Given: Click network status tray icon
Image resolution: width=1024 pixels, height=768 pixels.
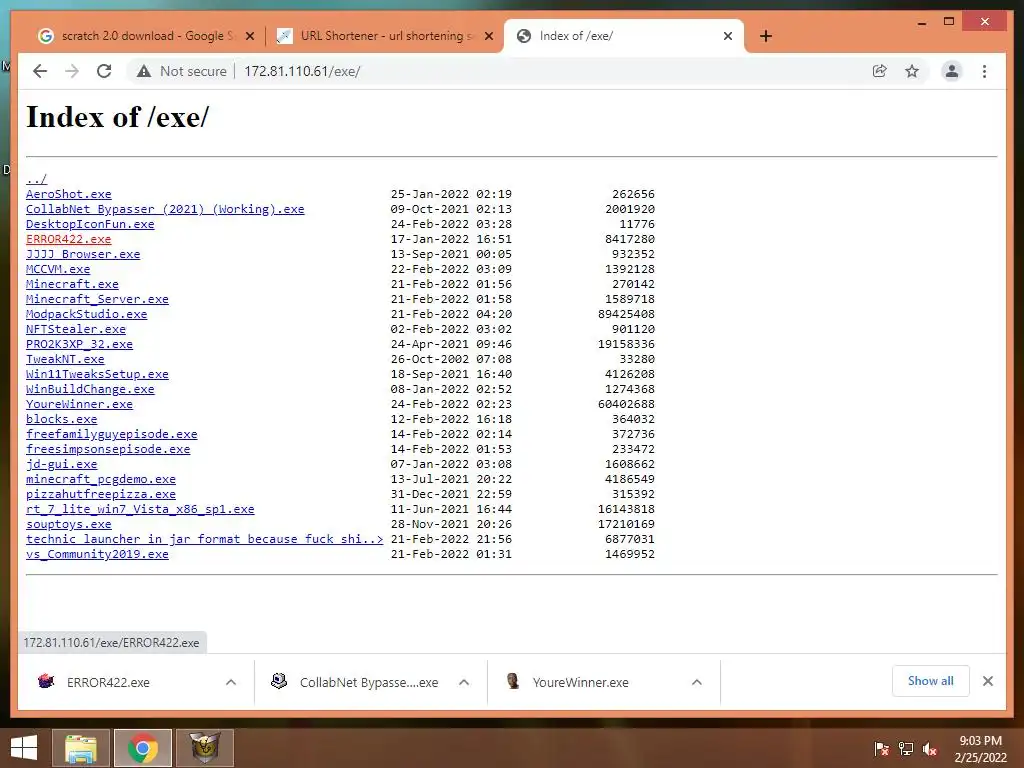Looking at the screenshot, I should (x=906, y=749).
